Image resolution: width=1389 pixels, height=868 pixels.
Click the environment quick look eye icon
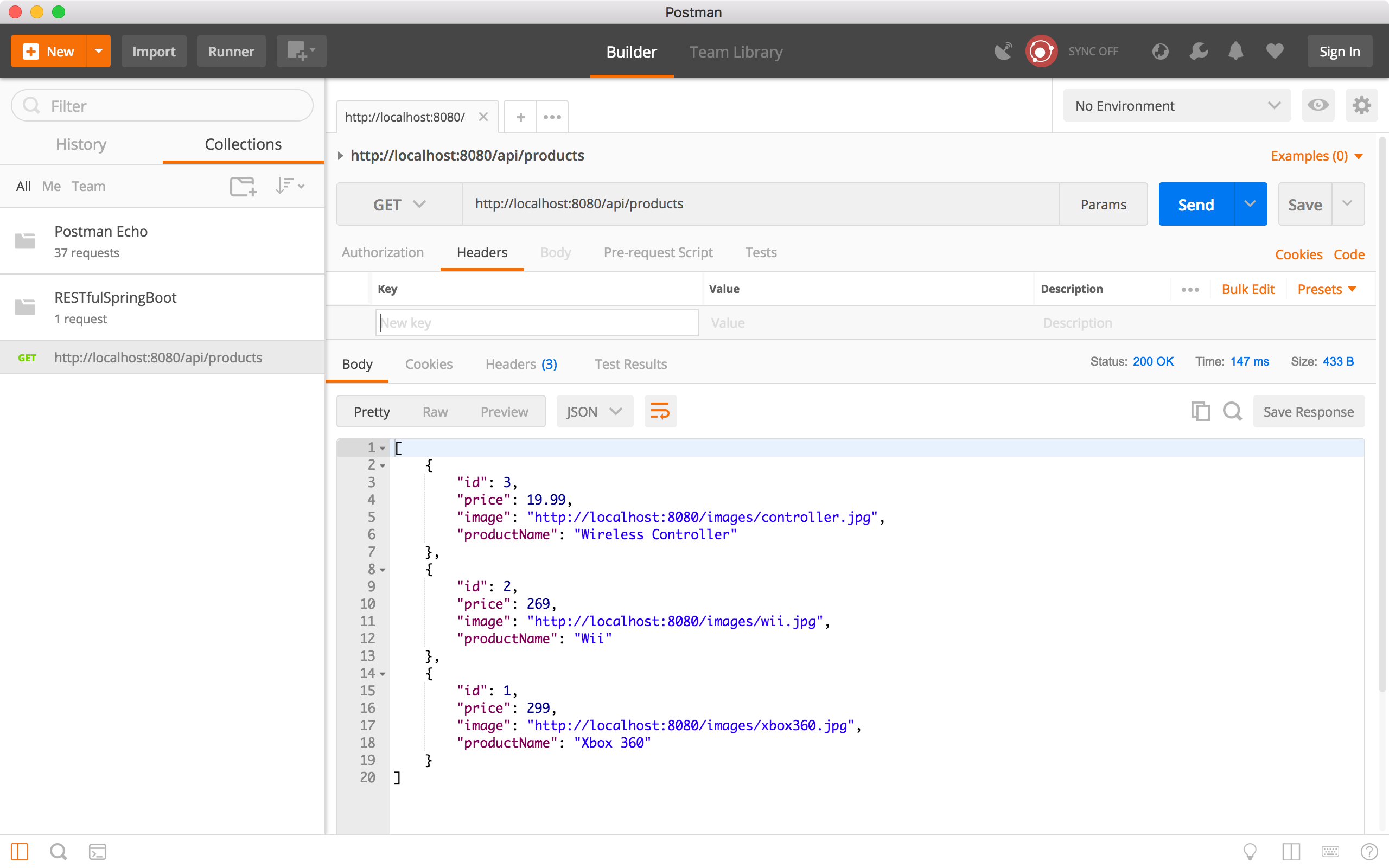[x=1318, y=105]
